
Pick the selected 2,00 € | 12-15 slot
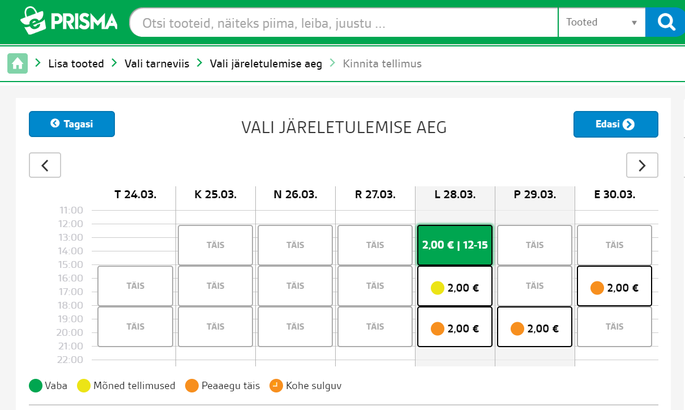[x=455, y=245]
